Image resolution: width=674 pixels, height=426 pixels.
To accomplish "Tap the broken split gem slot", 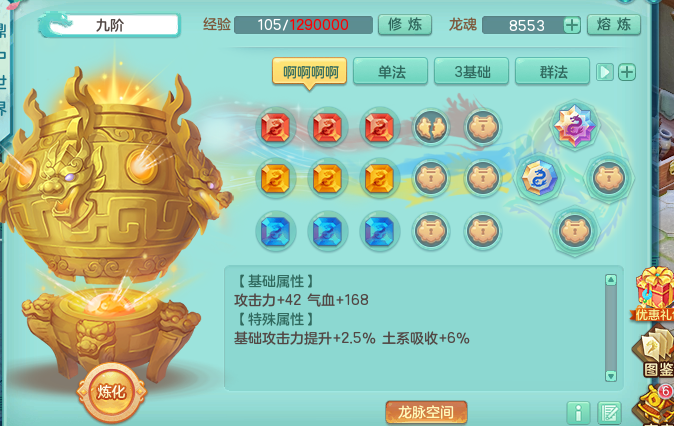I will point(431,127).
